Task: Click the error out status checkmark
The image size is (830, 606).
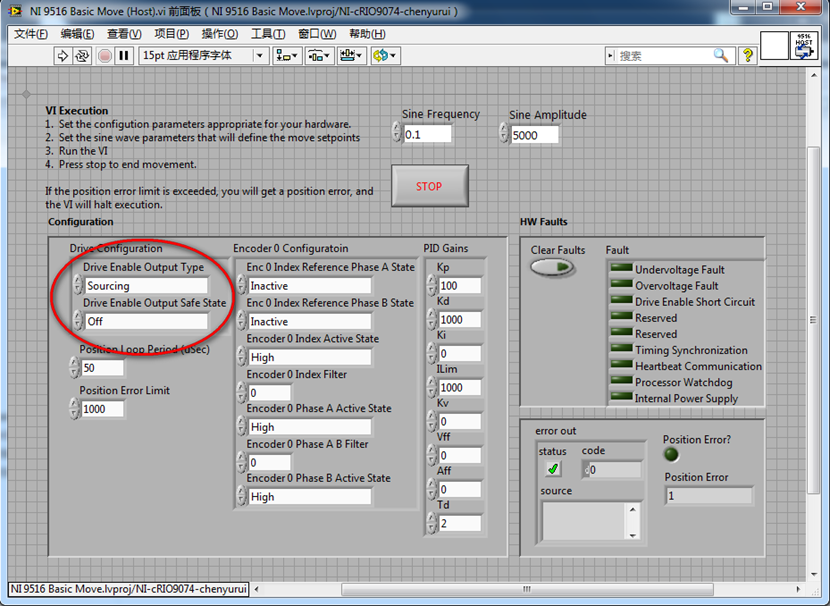Action: (x=553, y=469)
